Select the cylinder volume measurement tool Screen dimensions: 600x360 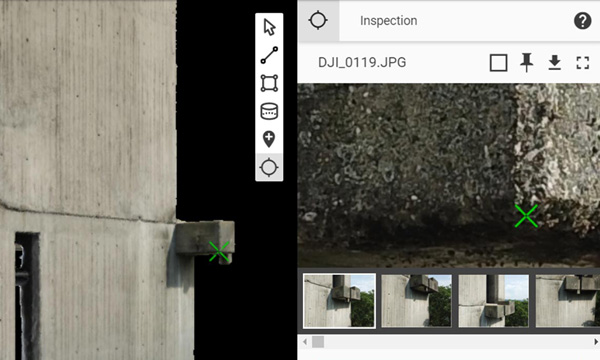pyautogui.click(x=269, y=111)
